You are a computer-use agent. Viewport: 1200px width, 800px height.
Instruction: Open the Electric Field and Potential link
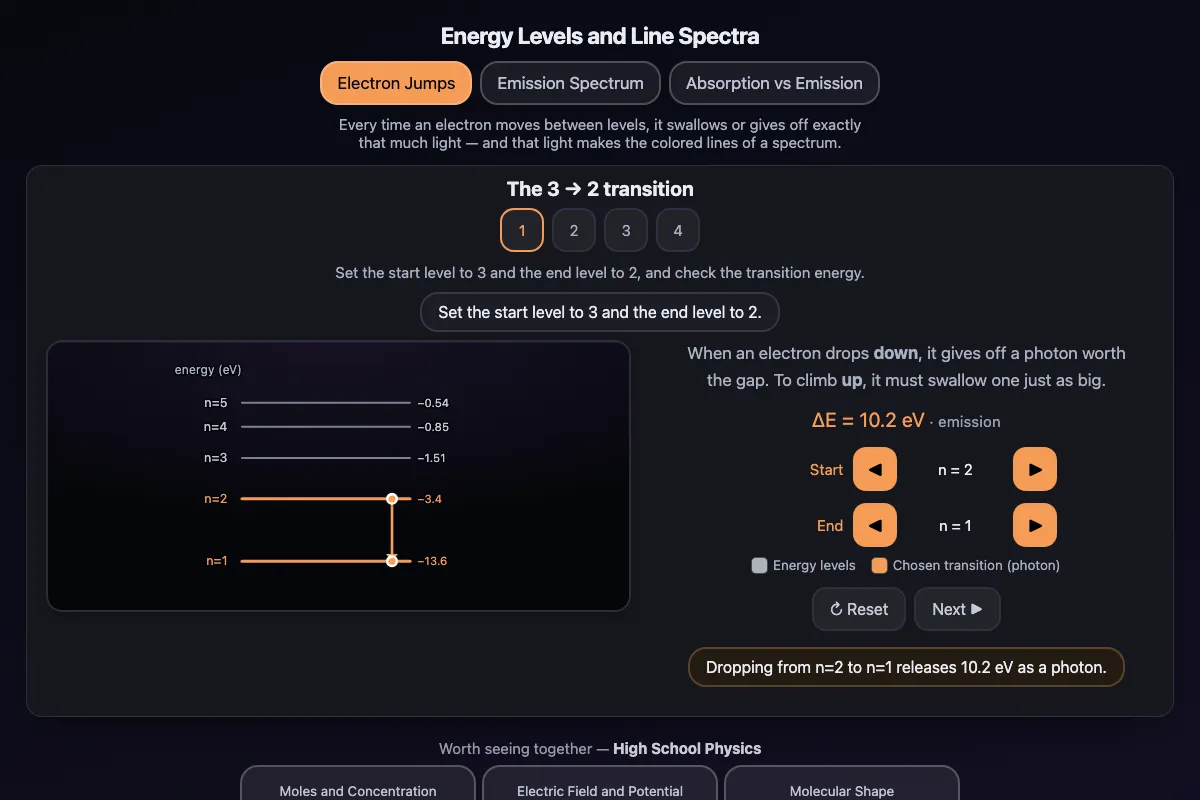(x=600, y=786)
